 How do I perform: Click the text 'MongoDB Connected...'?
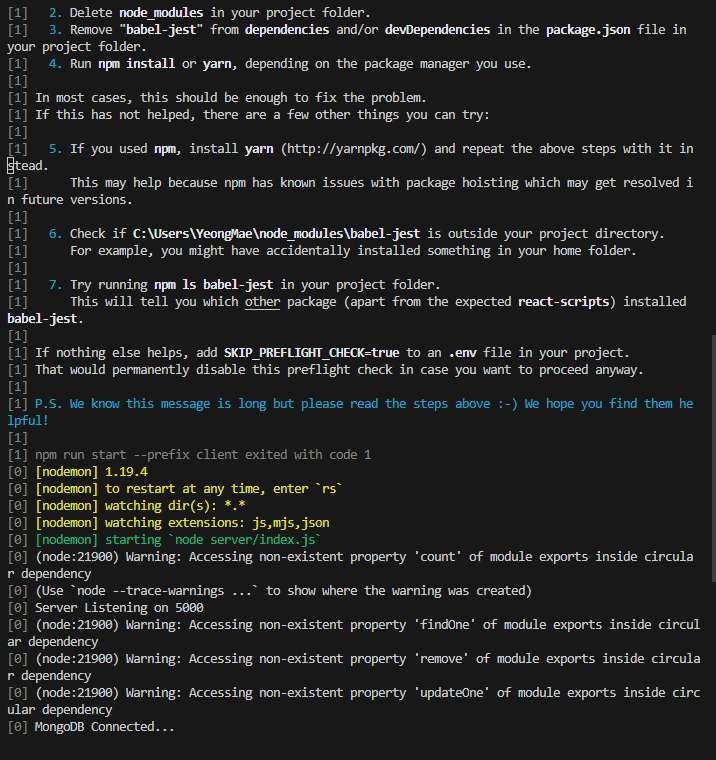click(x=104, y=727)
